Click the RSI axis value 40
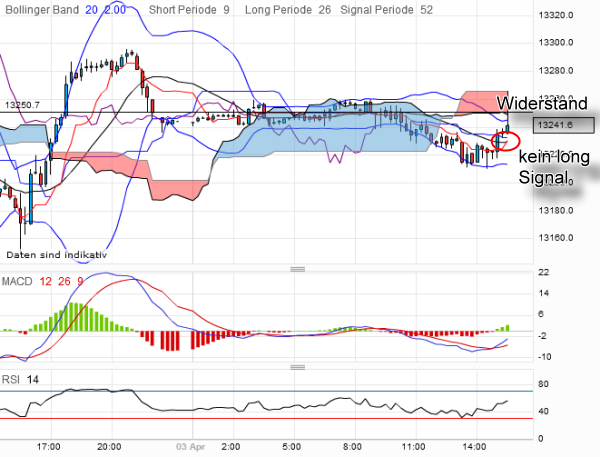 coord(543,412)
